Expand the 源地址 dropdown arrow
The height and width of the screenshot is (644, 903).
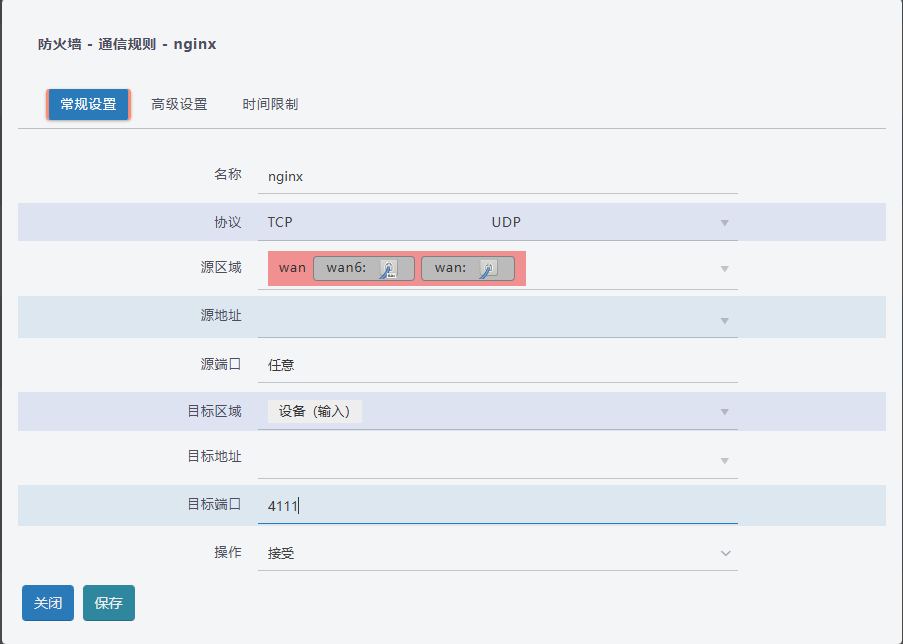coord(724,321)
